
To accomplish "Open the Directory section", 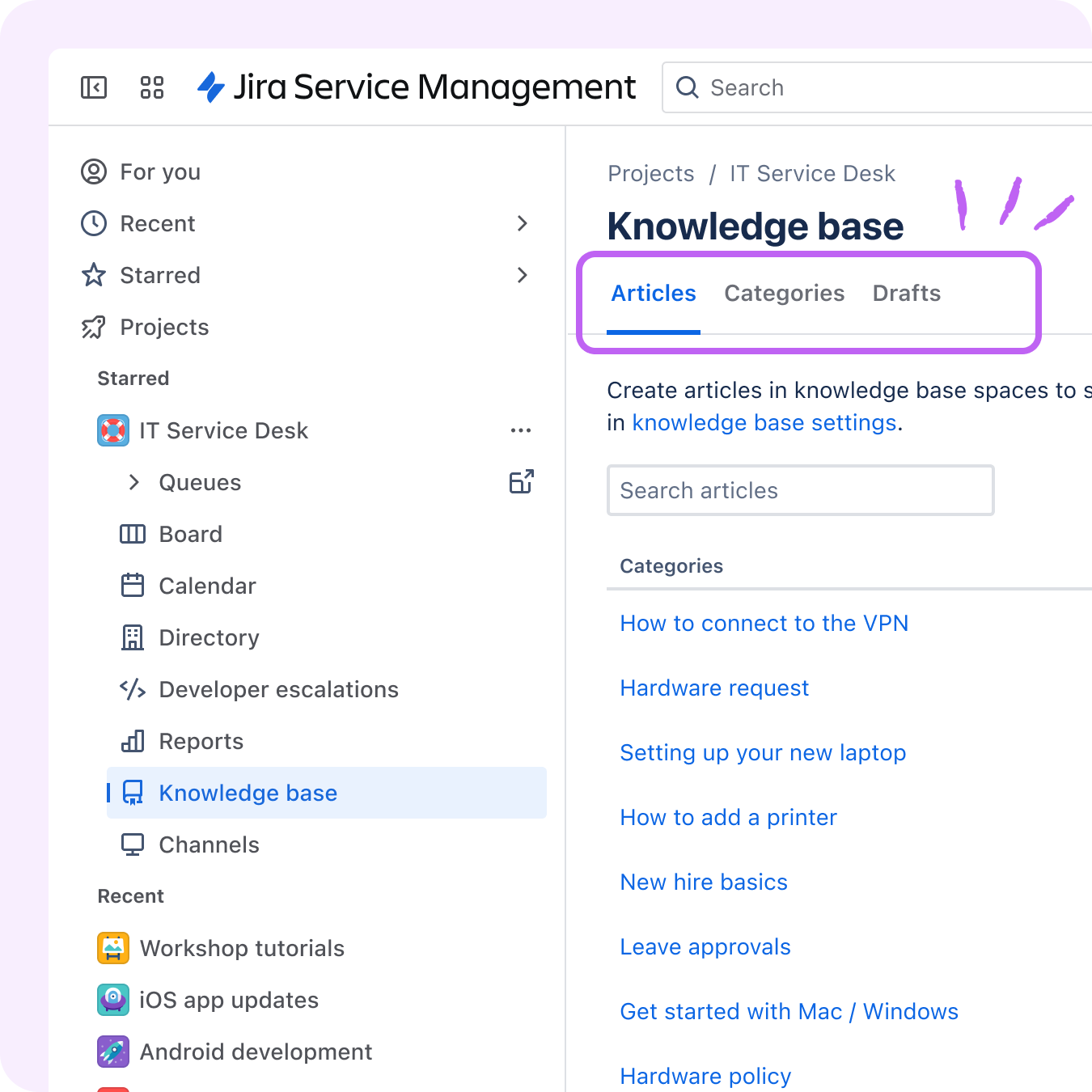I will click(209, 637).
